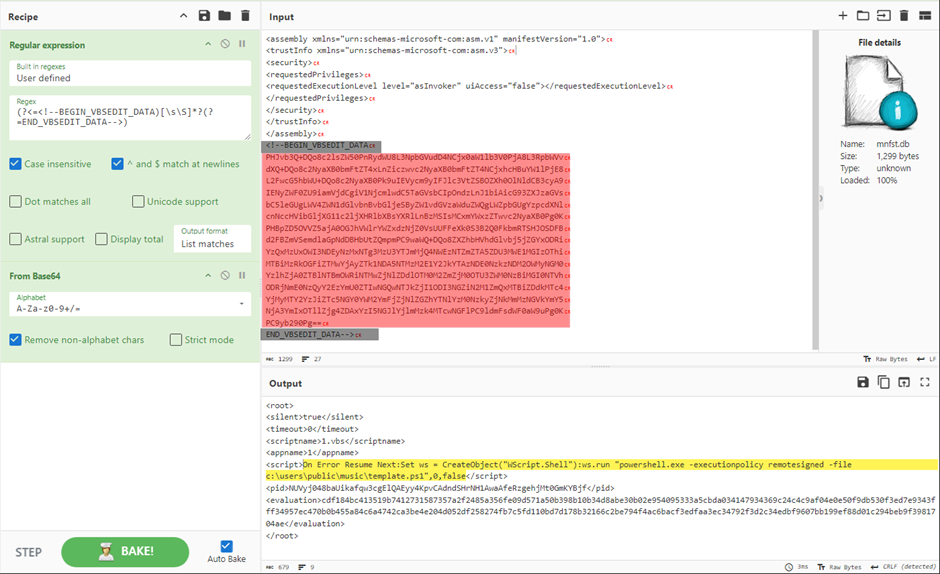This screenshot has width=940, height=574.
Task: Open the Built in regexes dropdown
Action: pyautogui.click(x=130, y=73)
